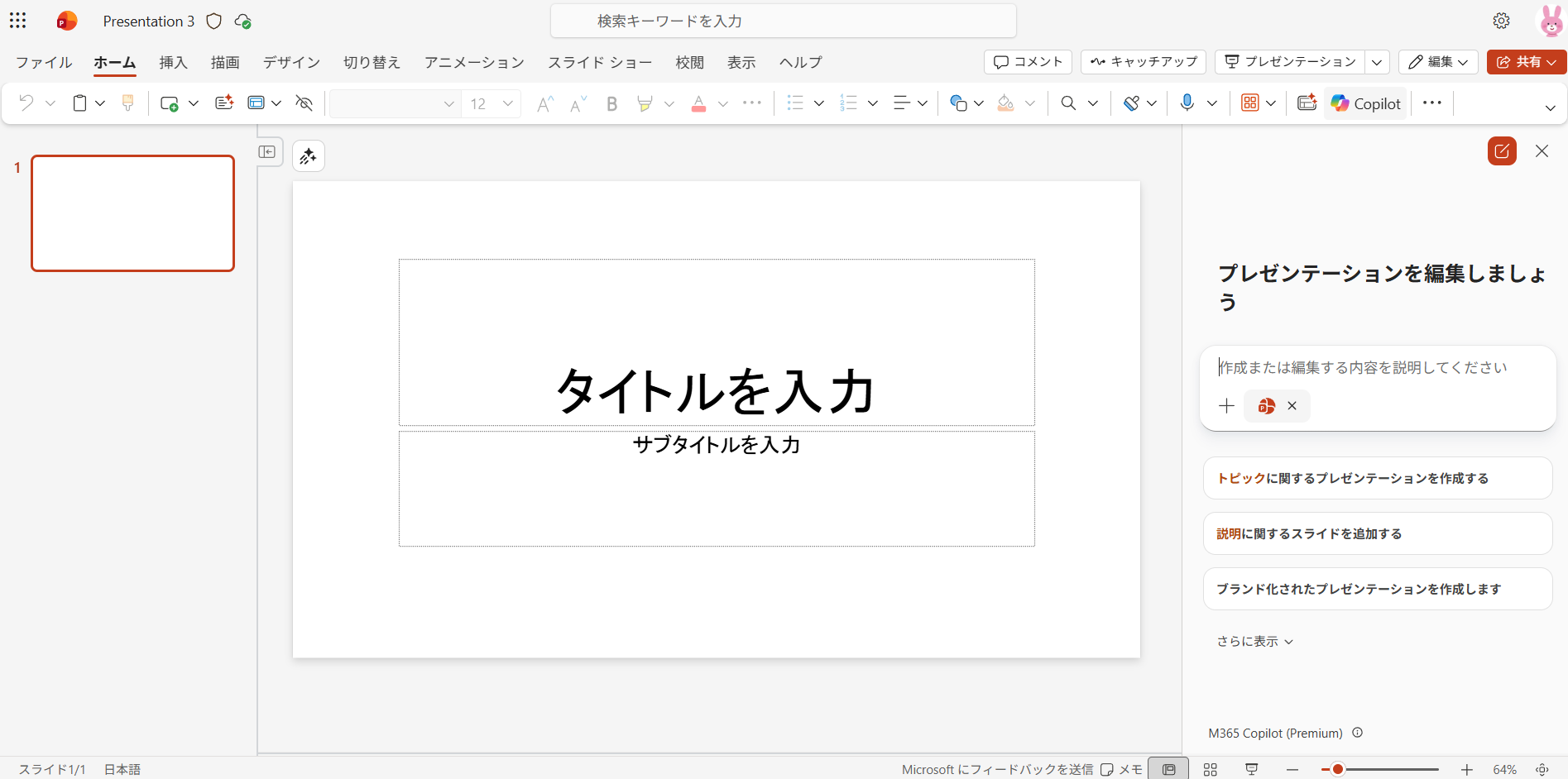1568x779 pixels.
Task: Click the Format Painter brush icon
Action: (x=127, y=103)
